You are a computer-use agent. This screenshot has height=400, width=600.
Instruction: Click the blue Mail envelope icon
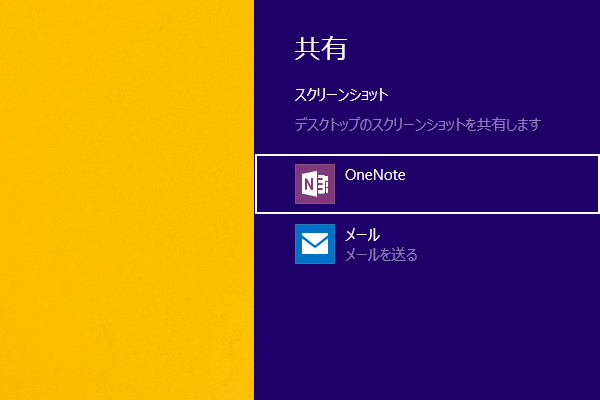[x=315, y=244]
